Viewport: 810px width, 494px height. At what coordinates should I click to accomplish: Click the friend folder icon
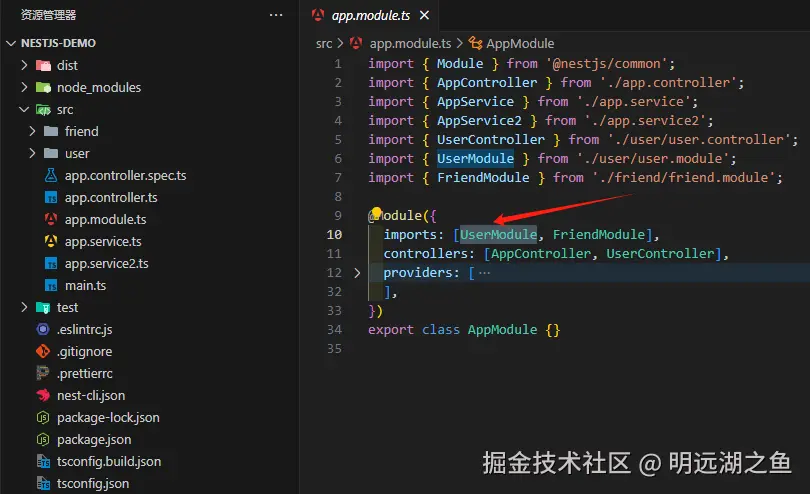tap(51, 131)
